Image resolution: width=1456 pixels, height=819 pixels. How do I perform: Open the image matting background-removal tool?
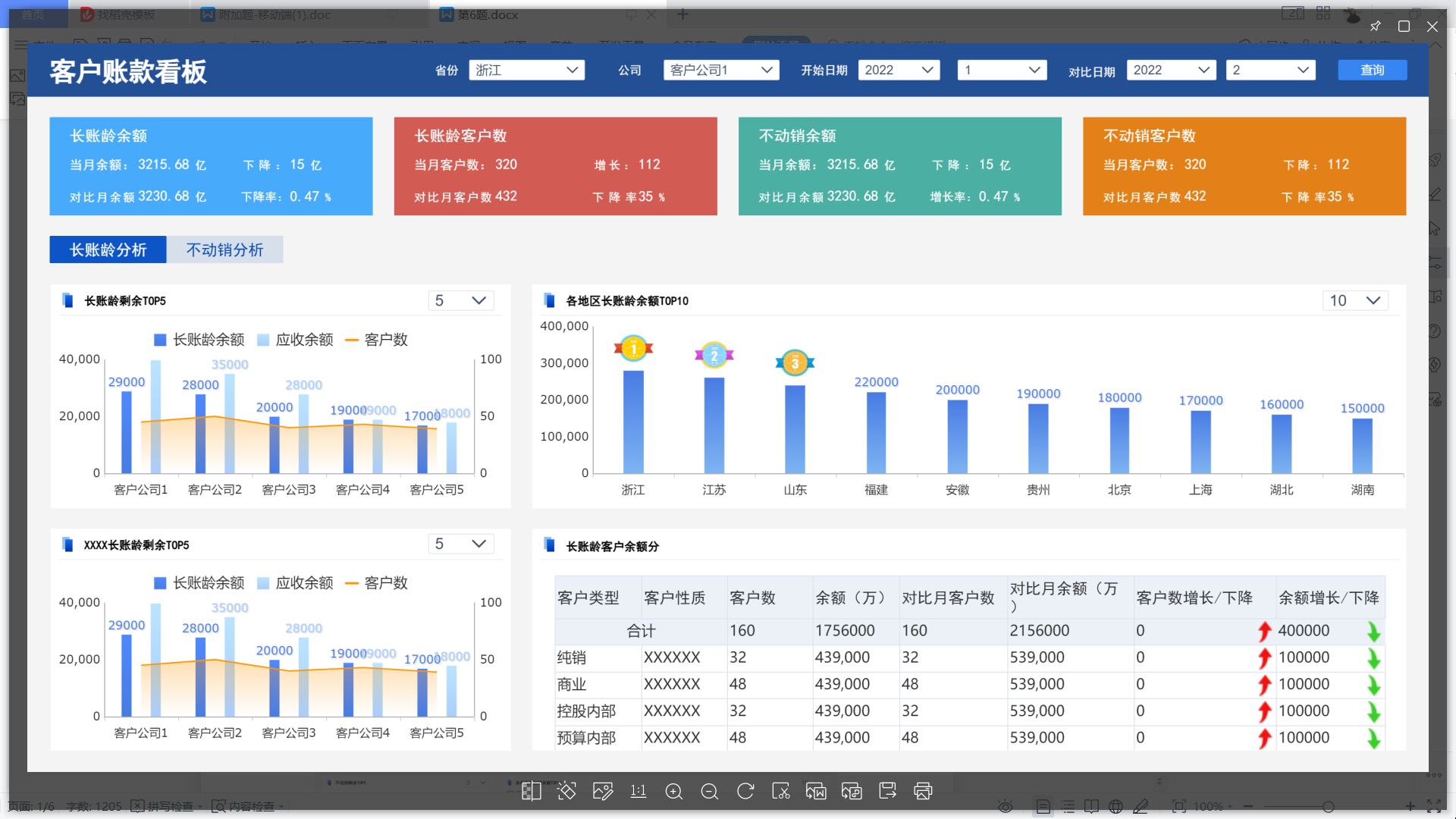pyautogui.click(x=532, y=791)
